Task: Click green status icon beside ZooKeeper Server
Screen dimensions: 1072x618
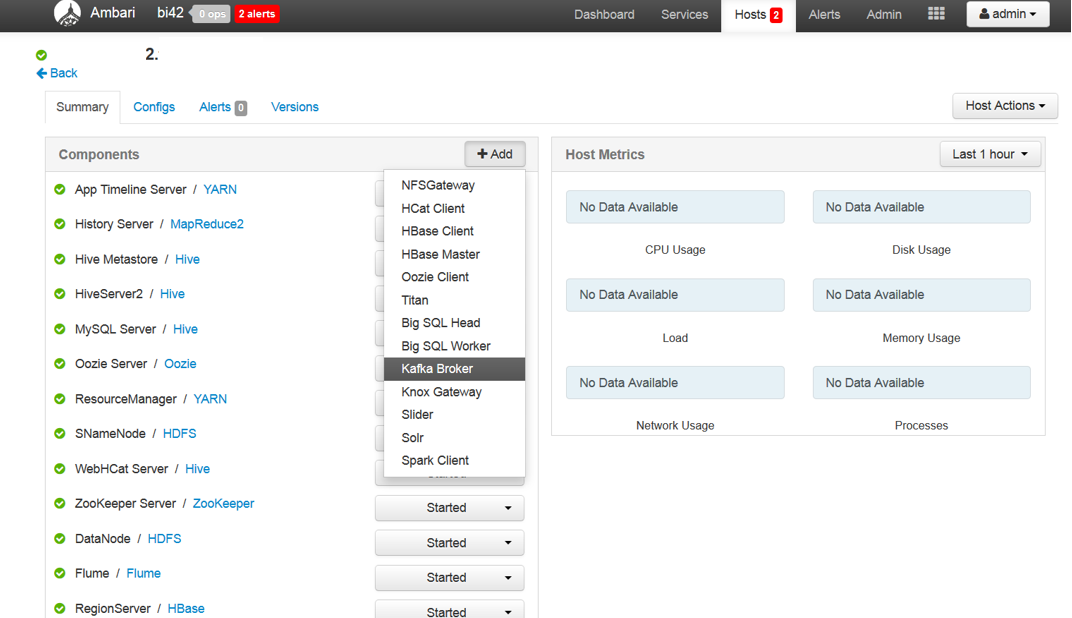Action: point(60,504)
